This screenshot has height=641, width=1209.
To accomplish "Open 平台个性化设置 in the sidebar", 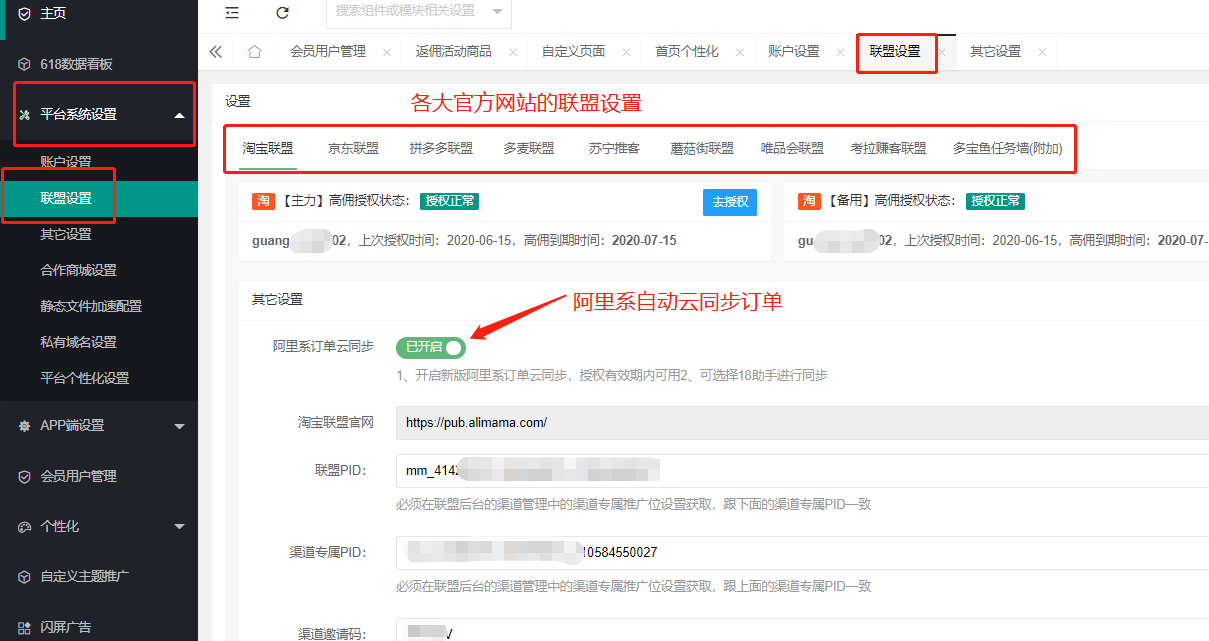I will (x=85, y=378).
